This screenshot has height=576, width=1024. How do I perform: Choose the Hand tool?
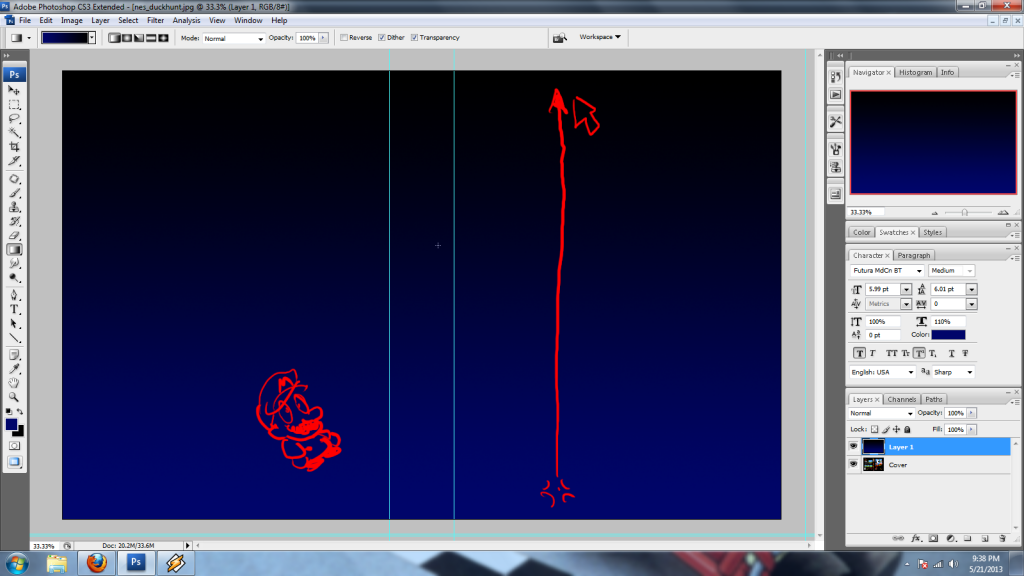click(14, 382)
